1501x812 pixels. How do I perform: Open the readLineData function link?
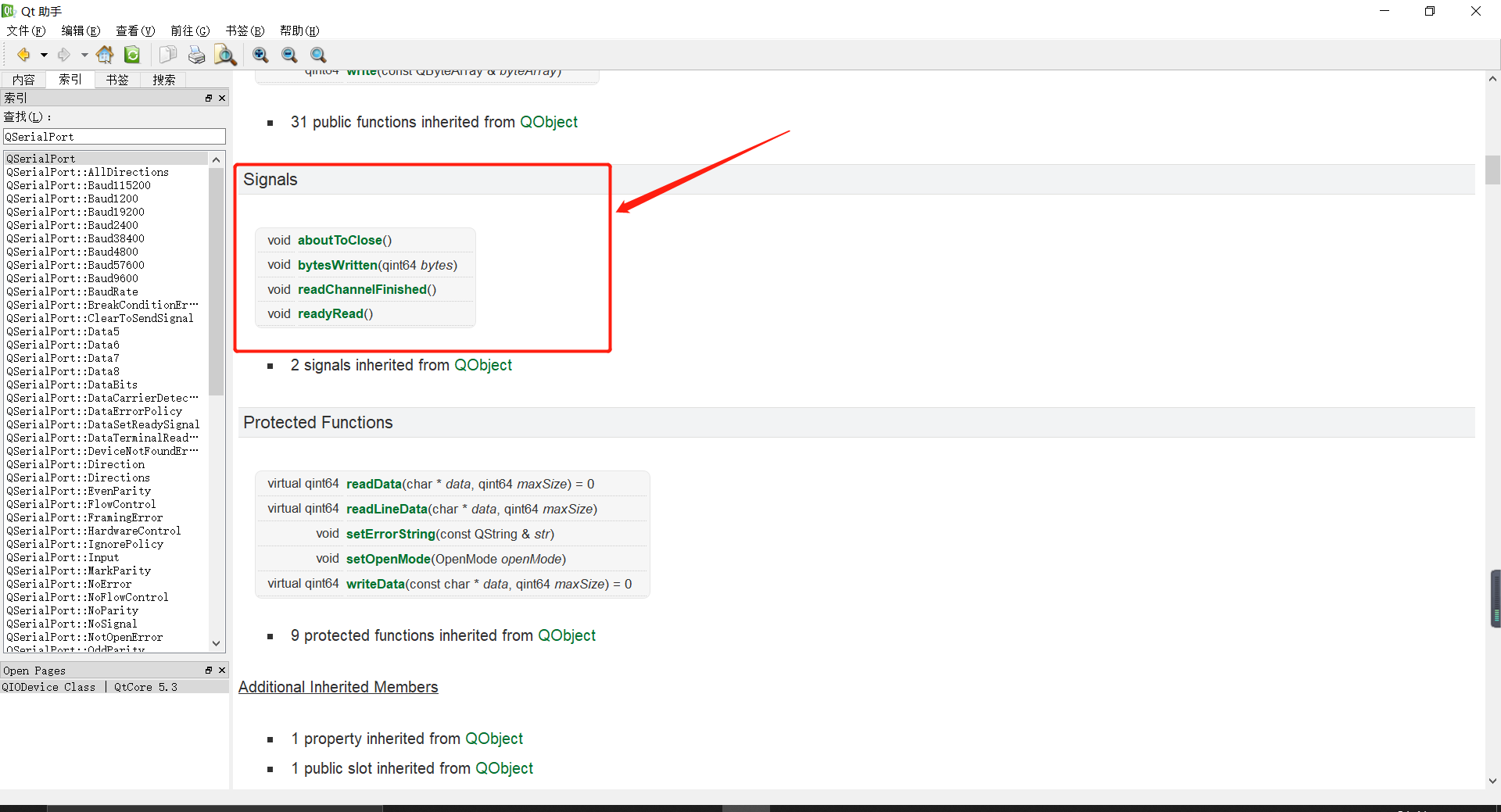(x=387, y=509)
